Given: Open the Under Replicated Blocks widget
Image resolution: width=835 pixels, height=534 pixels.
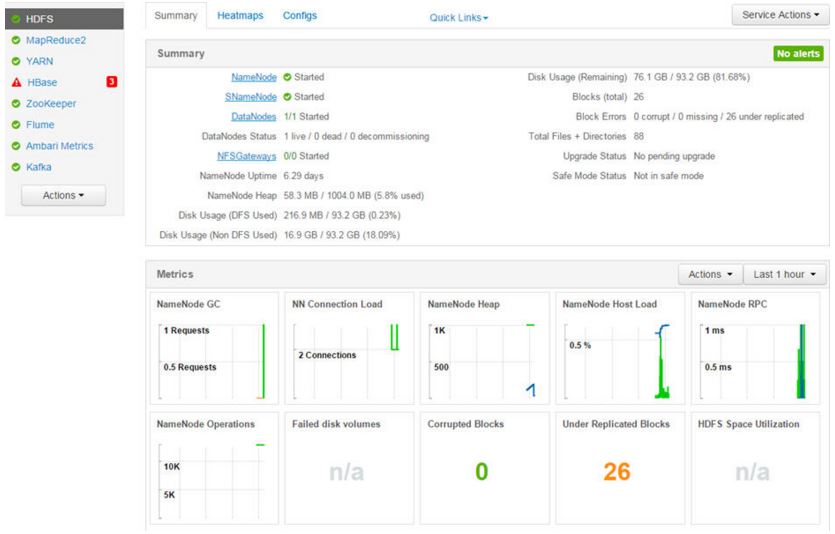Looking at the screenshot, I should [x=617, y=468].
